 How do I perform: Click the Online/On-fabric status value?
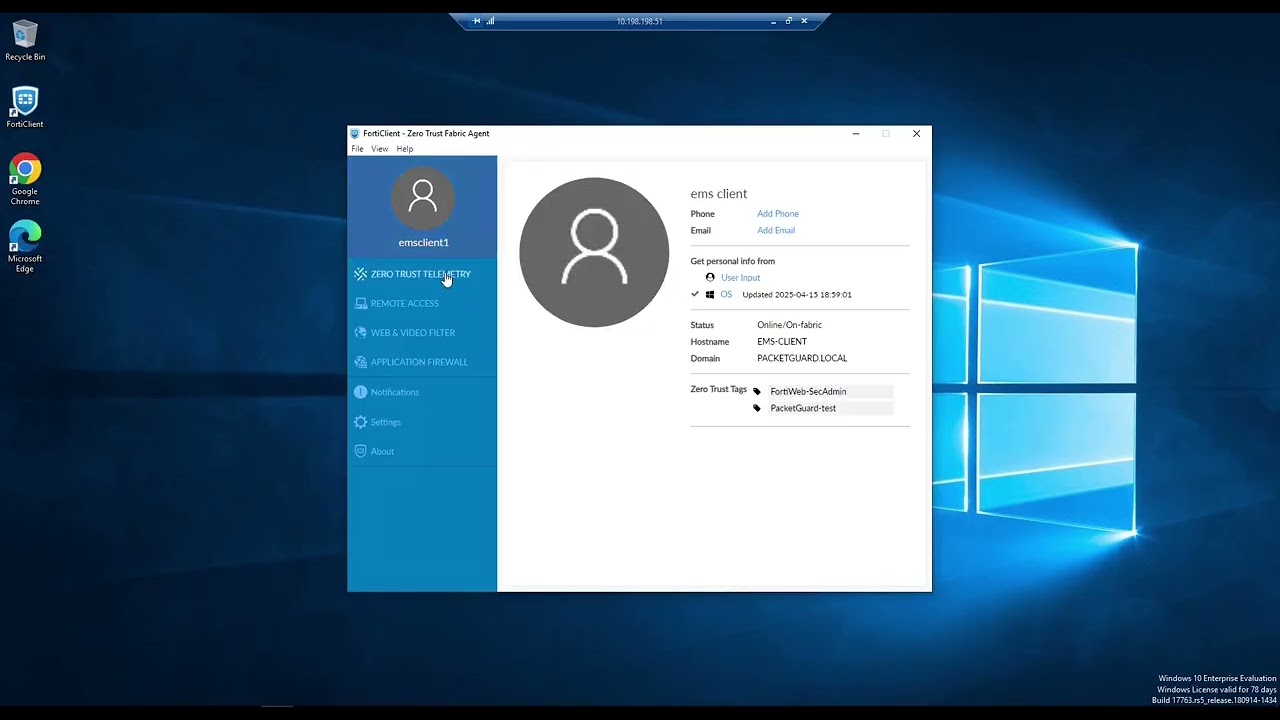tap(790, 325)
